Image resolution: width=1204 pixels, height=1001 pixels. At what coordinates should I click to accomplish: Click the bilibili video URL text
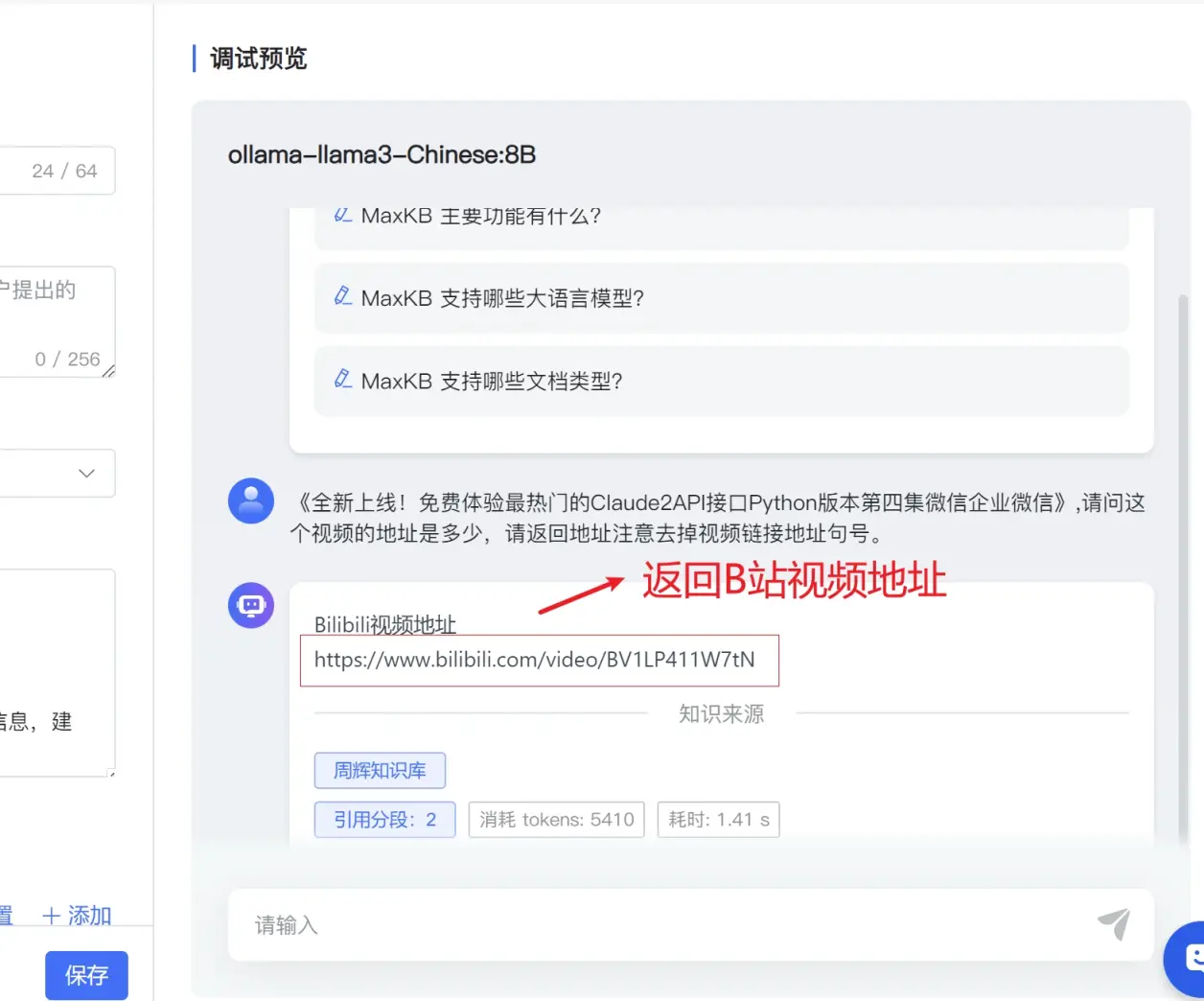[x=535, y=660]
